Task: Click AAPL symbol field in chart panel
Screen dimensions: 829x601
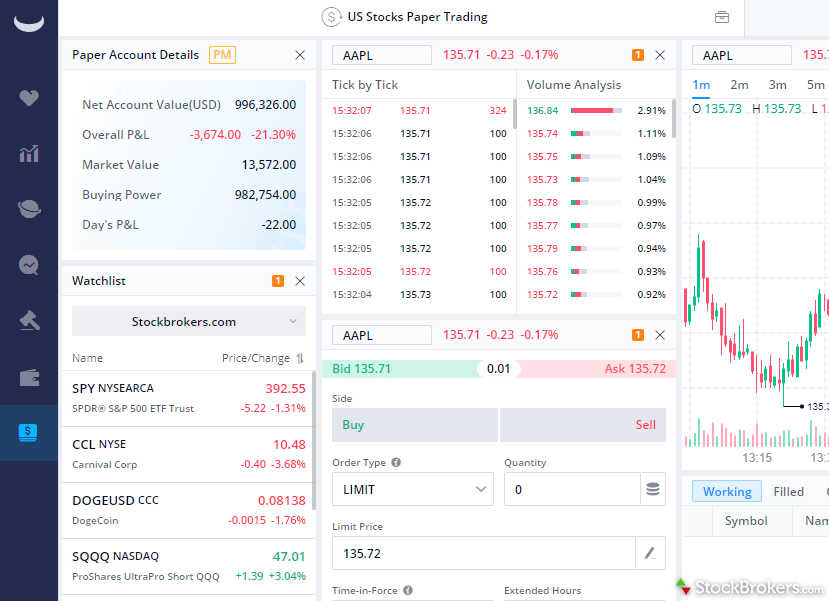Action: click(742, 55)
